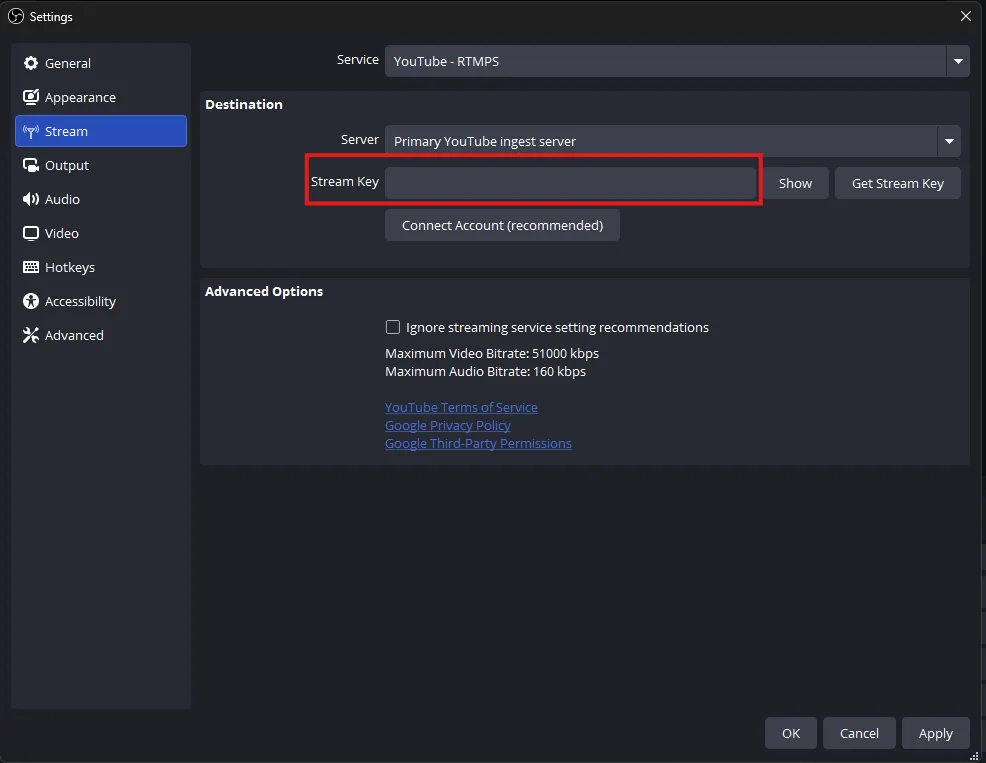Open the Service dropdown showing YouTube - RTMPS

point(957,61)
